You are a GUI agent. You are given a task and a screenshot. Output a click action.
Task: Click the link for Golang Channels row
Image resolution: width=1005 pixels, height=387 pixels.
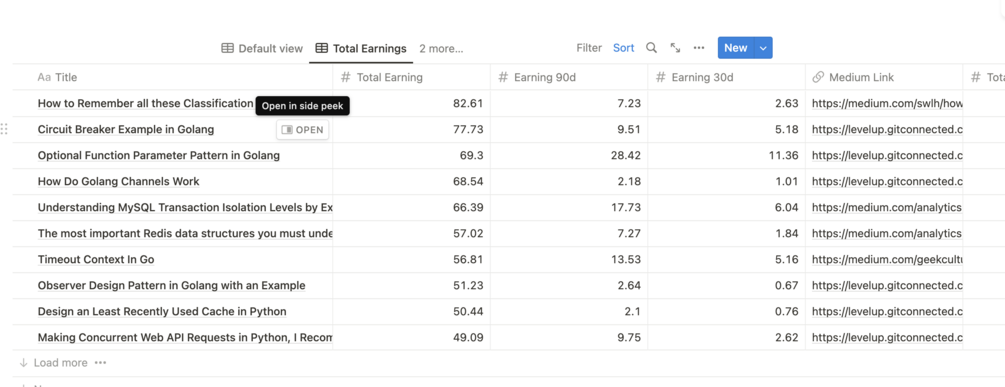887,181
